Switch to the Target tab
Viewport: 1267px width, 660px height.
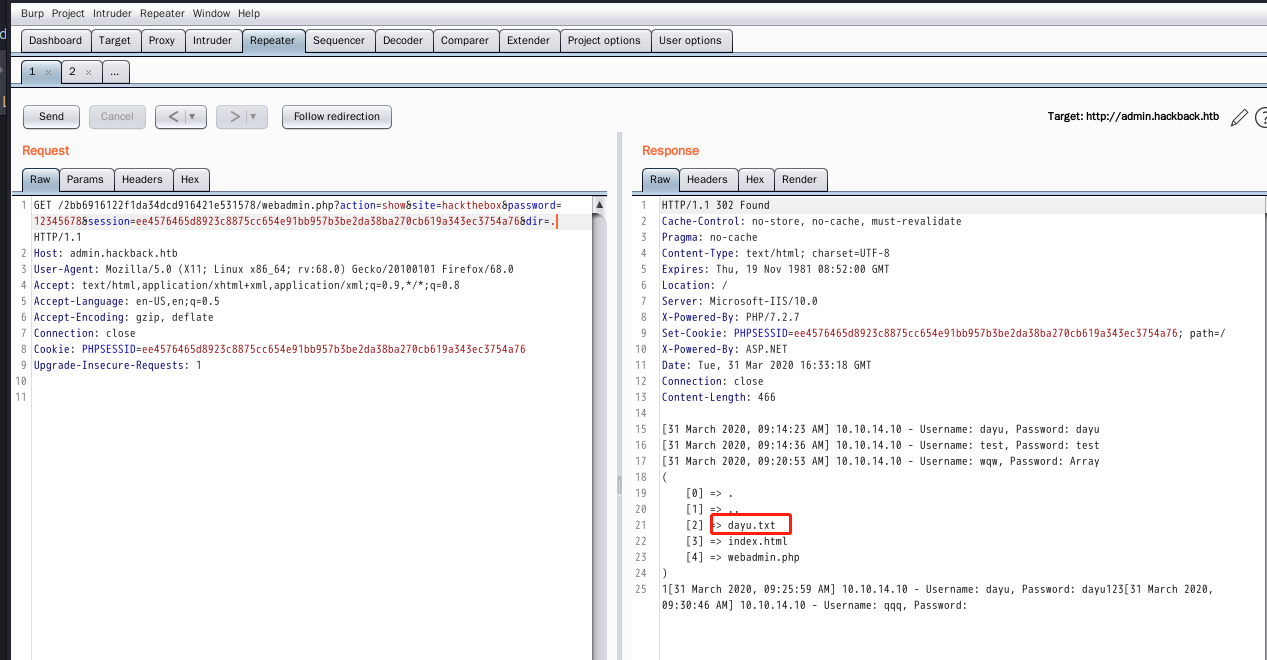pos(114,41)
